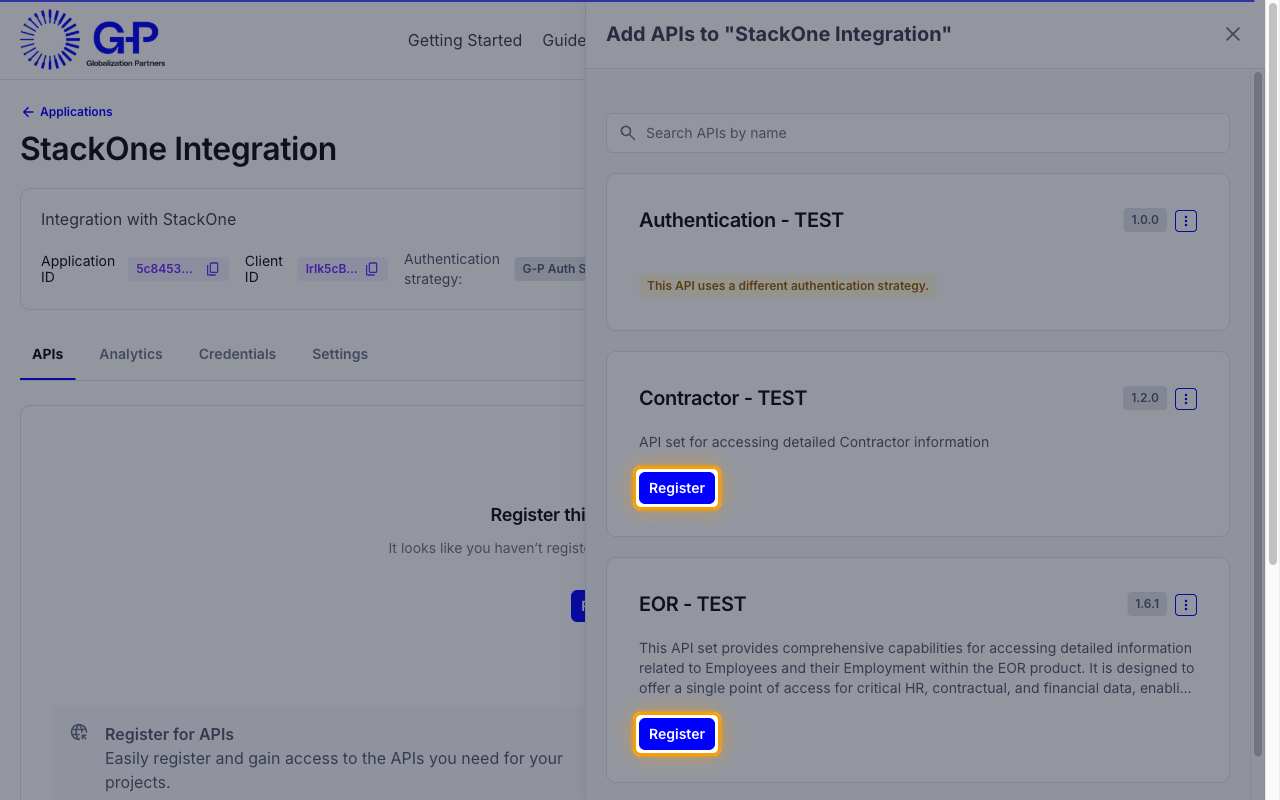1280x800 pixels.
Task: Click the G-P Globalization Partners logo
Action: tap(92, 40)
